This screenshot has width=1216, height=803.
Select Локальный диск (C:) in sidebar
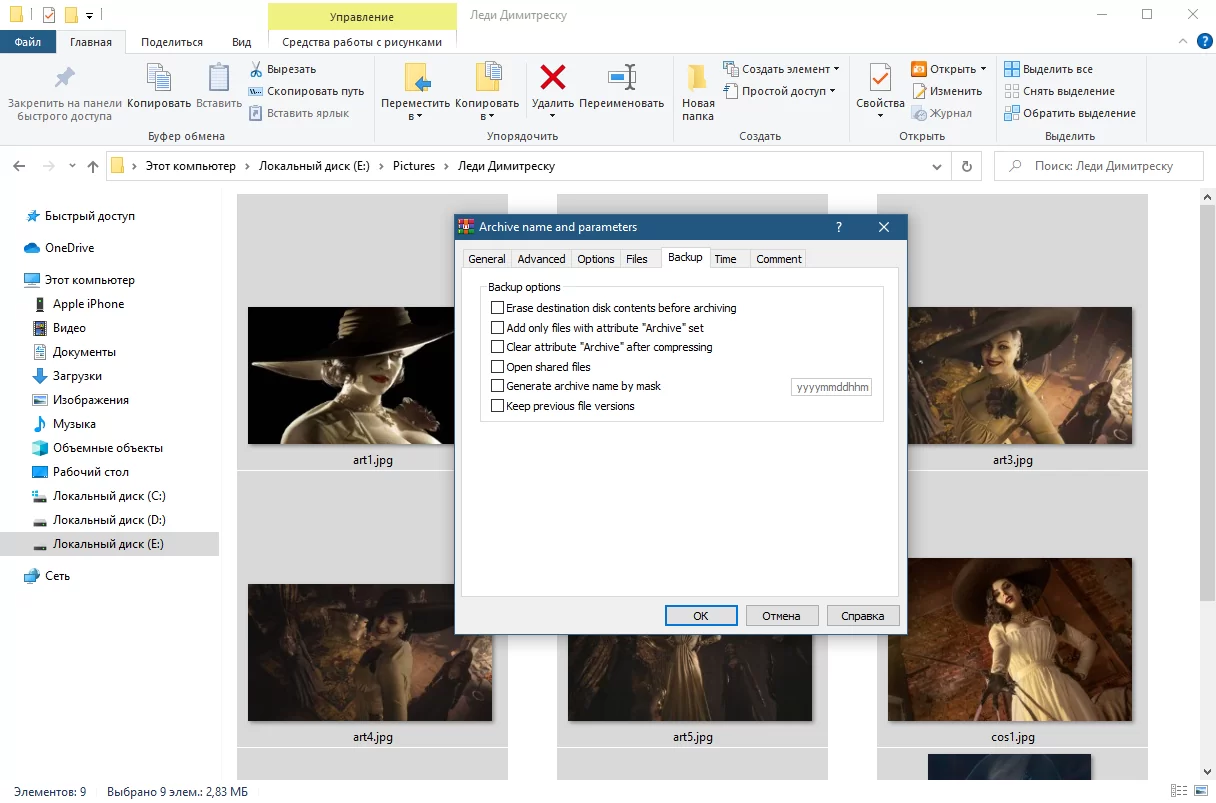[x=109, y=496]
